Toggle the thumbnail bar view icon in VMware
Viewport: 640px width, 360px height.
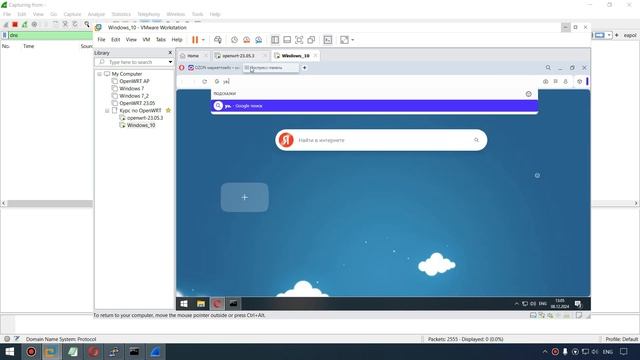(x=287, y=40)
